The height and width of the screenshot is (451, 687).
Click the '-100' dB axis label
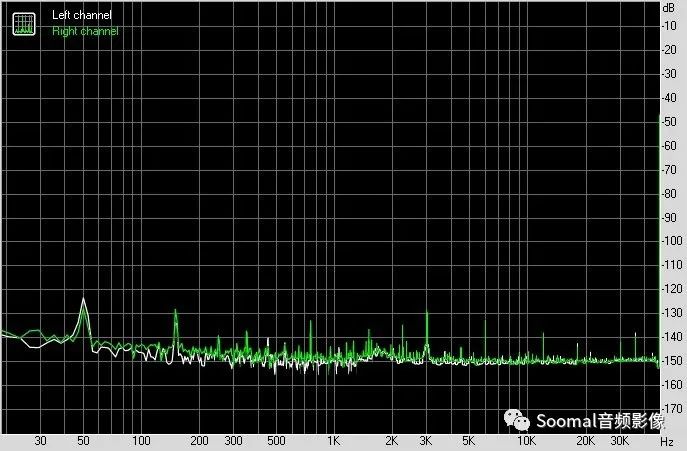[x=672, y=241]
